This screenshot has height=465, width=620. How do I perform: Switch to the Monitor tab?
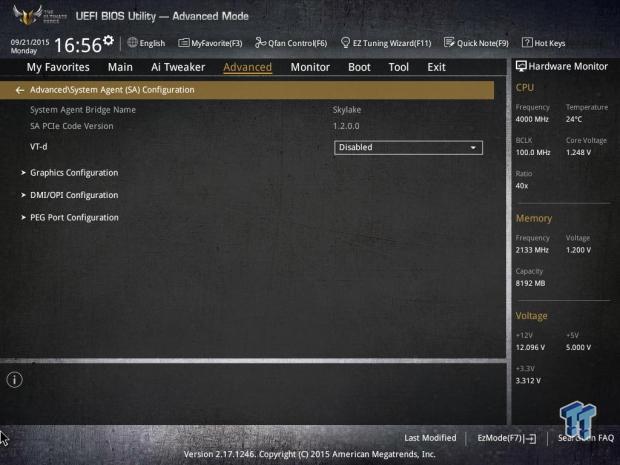click(x=310, y=67)
